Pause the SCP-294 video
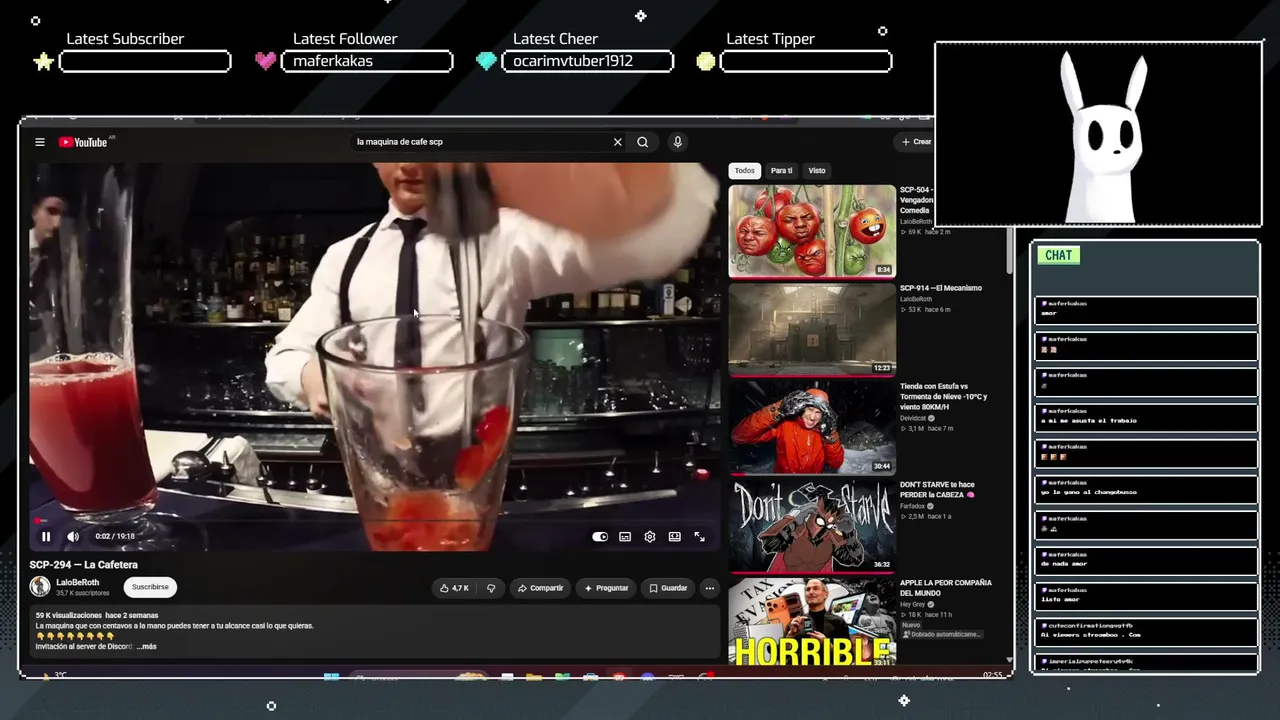Screen dimensions: 1280x720 click(x=46, y=537)
